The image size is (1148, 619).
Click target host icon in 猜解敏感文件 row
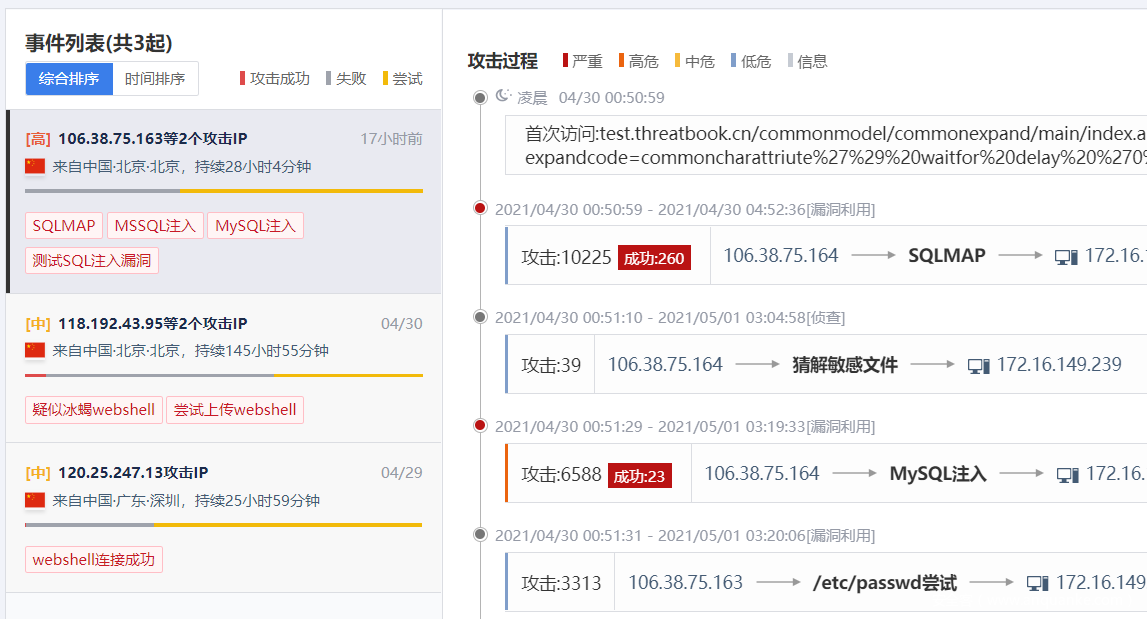click(x=978, y=365)
